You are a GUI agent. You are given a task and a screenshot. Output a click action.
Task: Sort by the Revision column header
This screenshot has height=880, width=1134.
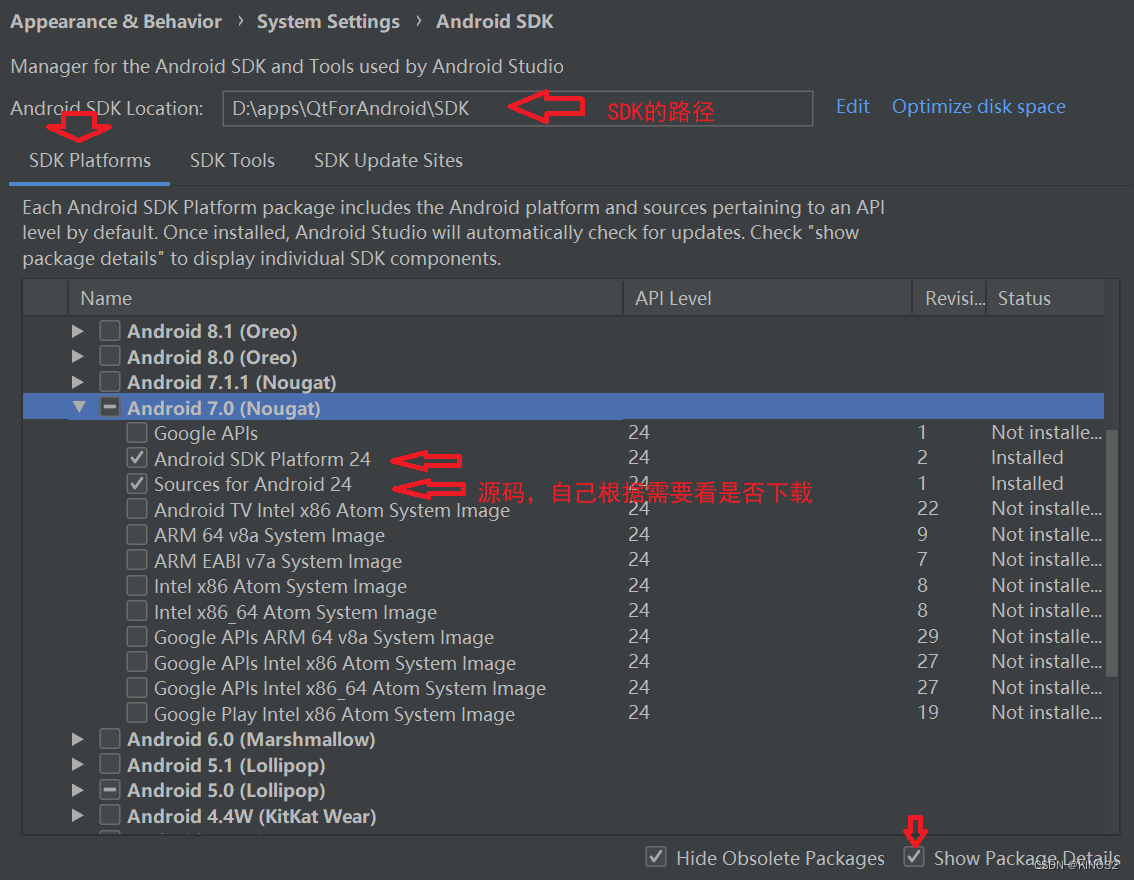tap(950, 298)
